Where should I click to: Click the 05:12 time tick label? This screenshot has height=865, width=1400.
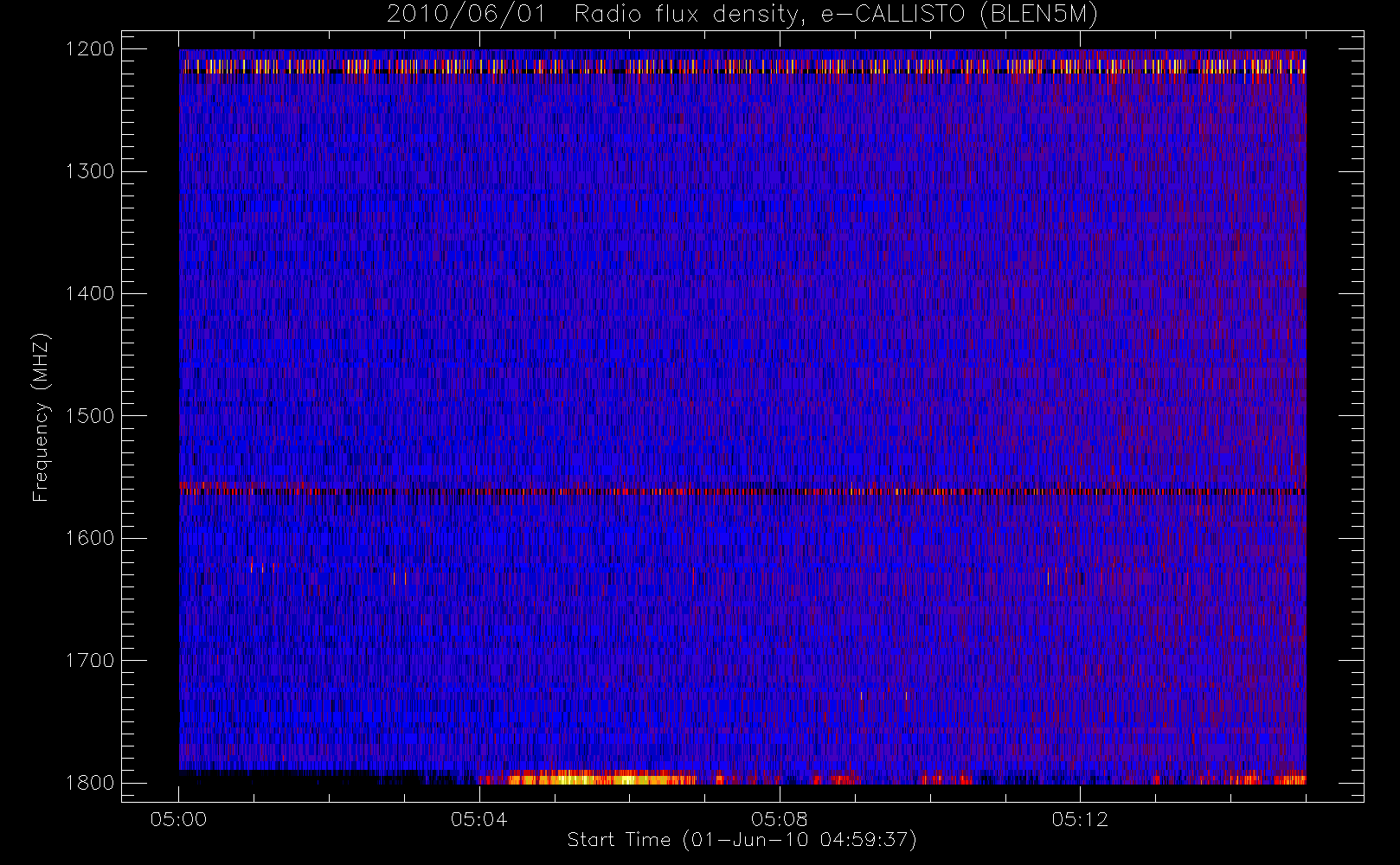pos(1079,819)
